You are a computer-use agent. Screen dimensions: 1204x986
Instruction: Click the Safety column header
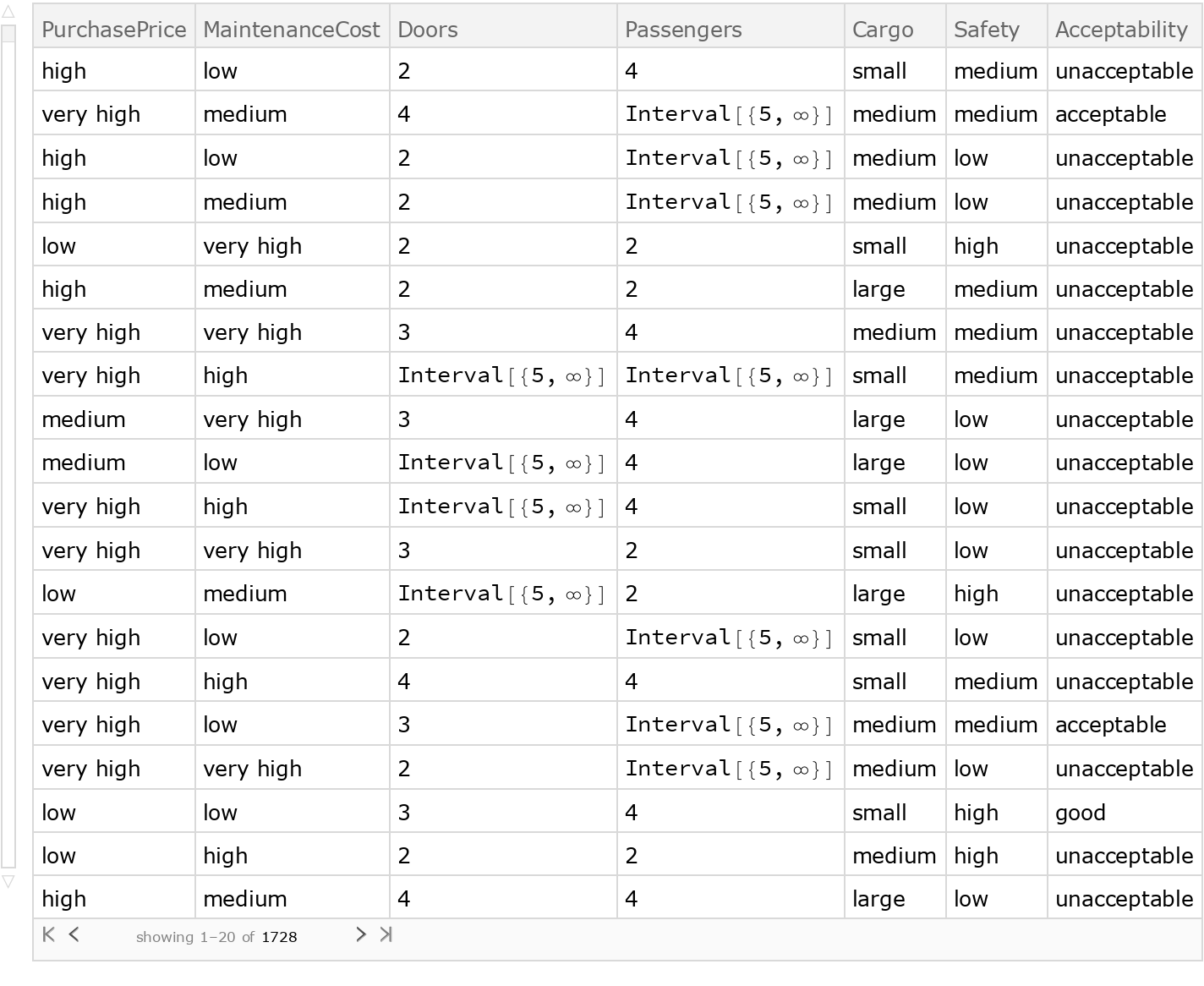pyautogui.click(x=986, y=29)
